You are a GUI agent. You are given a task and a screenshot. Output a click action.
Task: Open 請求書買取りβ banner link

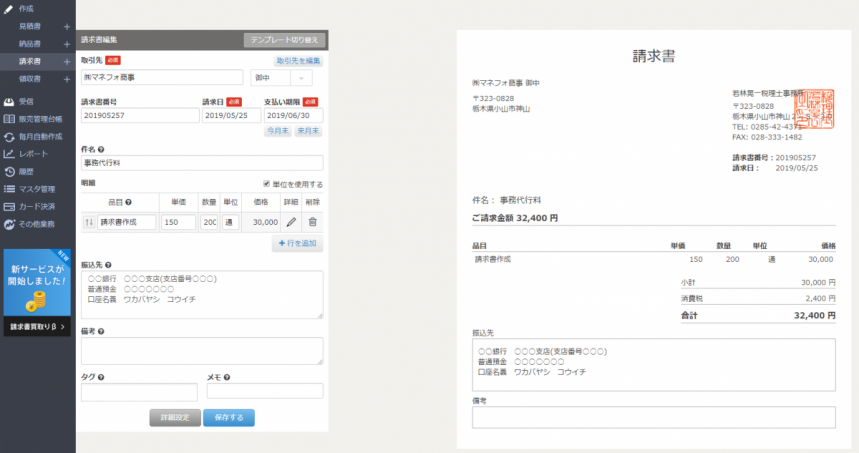(x=37, y=326)
